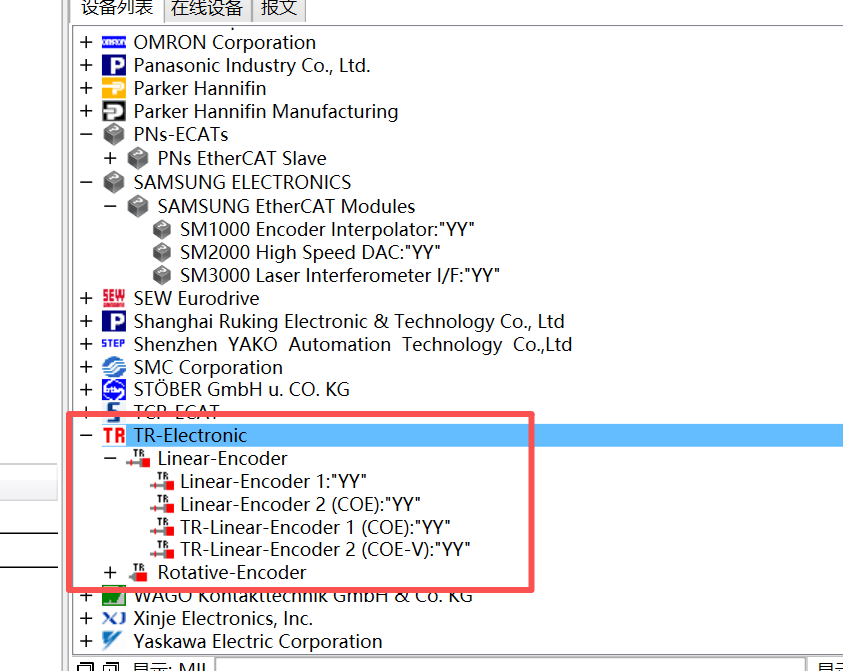Switch to the 设备列表 tab
The height and width of the screenshot is (671, 843).
[x=117, y=10]
